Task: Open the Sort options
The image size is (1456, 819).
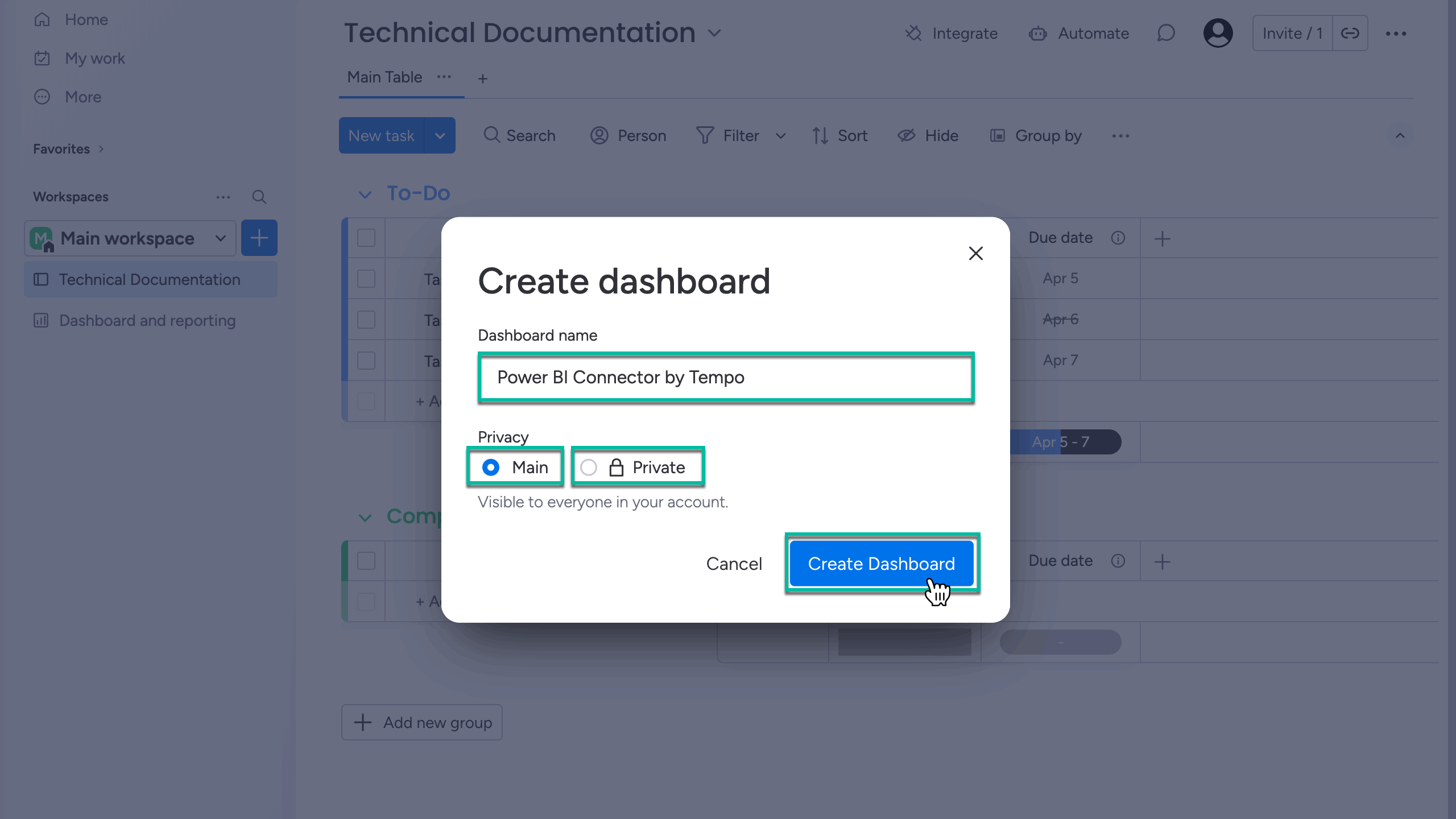Action: point(840,135)
